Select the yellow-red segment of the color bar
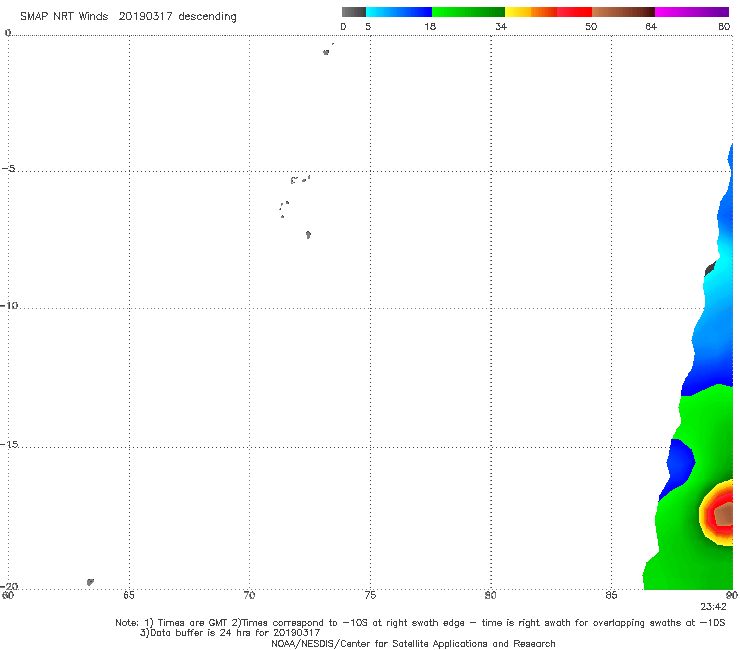Viewport: 740px width, 650px height. pyautogui.click(x=548, y=12)
